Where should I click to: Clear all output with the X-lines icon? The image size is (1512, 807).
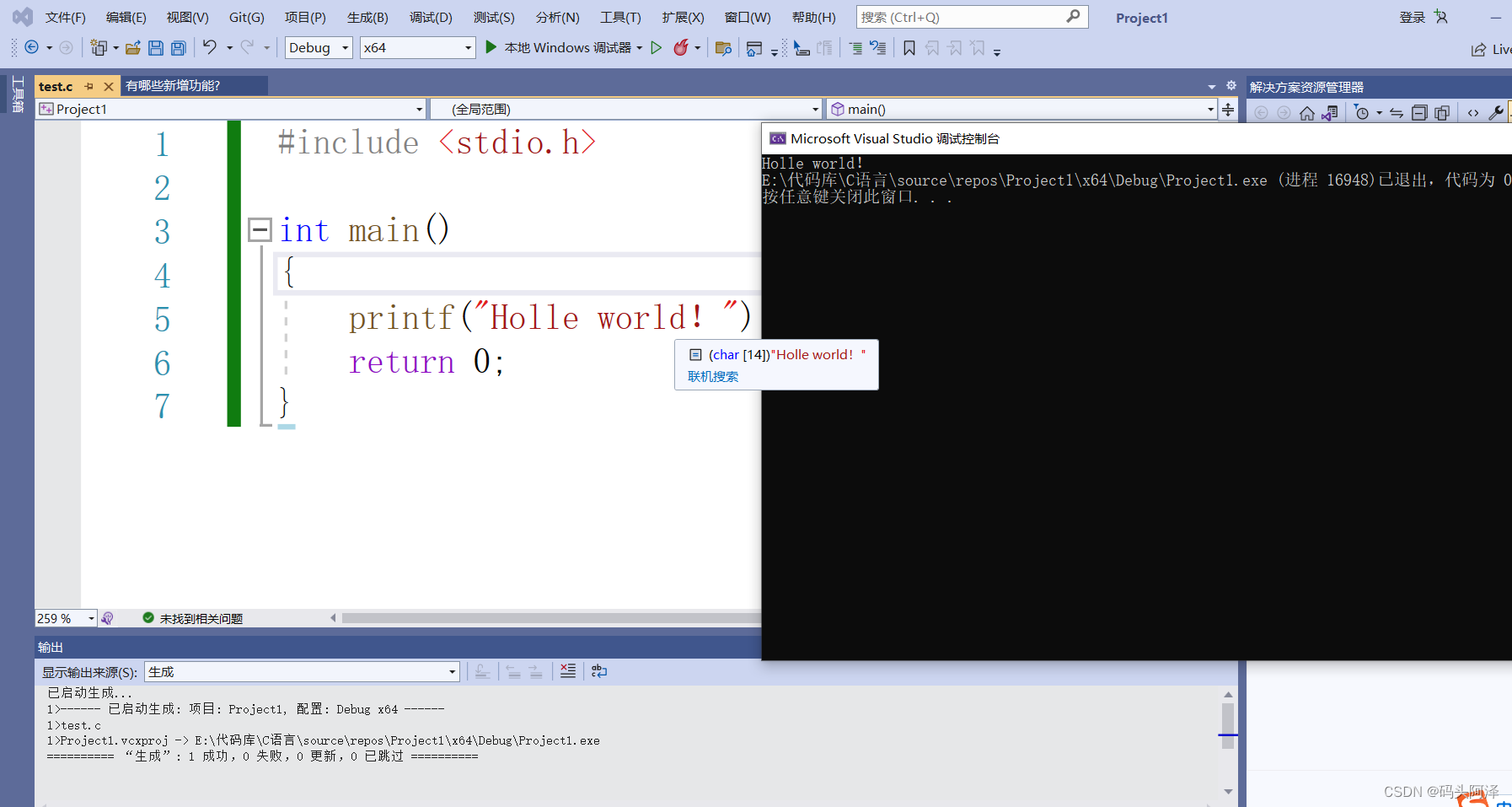(568, 671)
